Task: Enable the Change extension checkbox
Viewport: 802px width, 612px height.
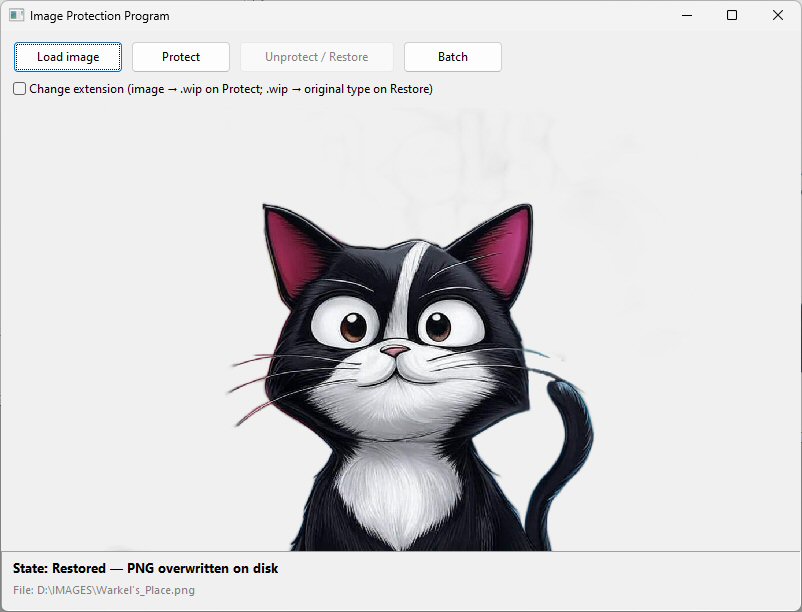Action: click(x=19, y=89)
